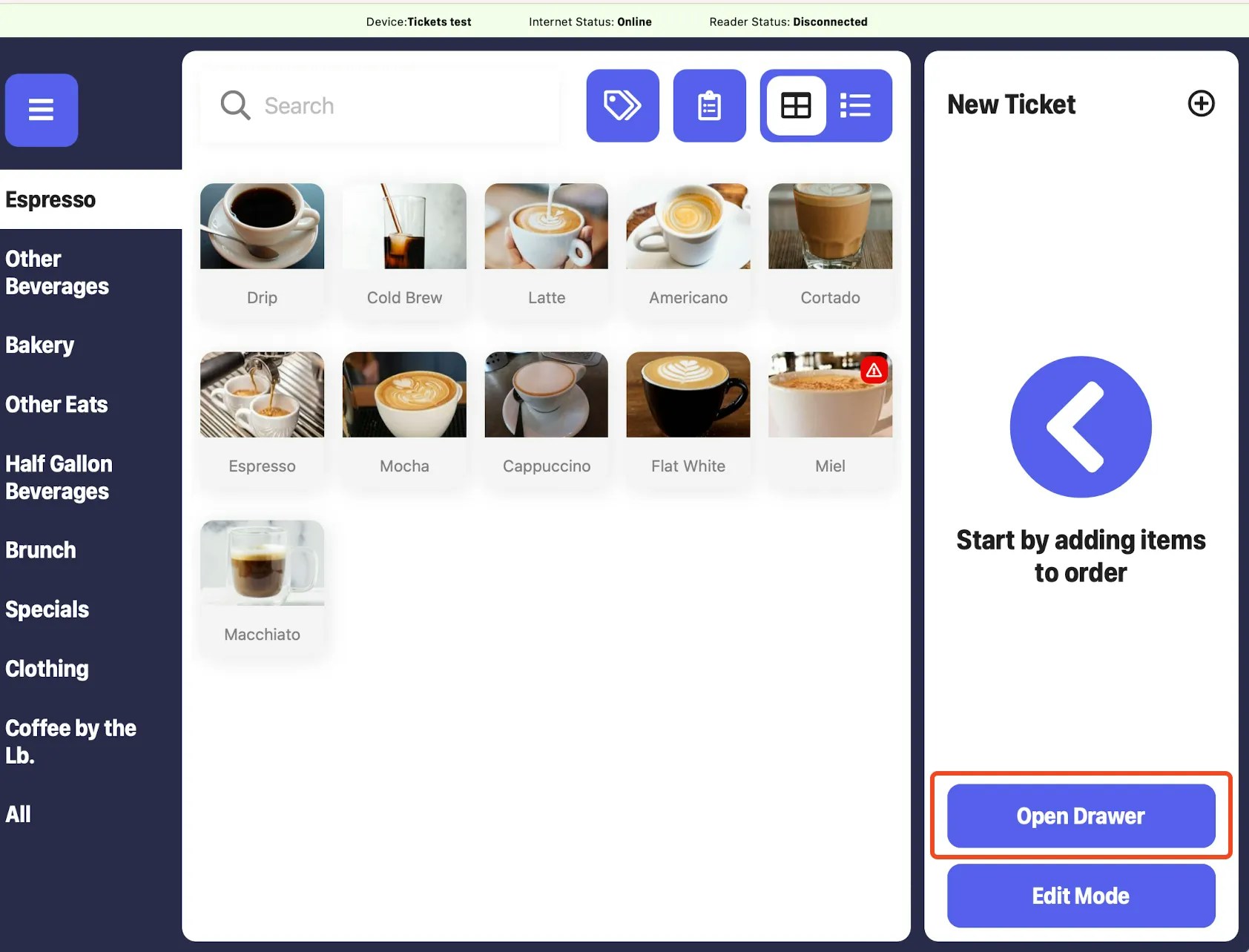Click the blue back chevron circle
The image size is (1249, 952).
[x=1080, y=427]
